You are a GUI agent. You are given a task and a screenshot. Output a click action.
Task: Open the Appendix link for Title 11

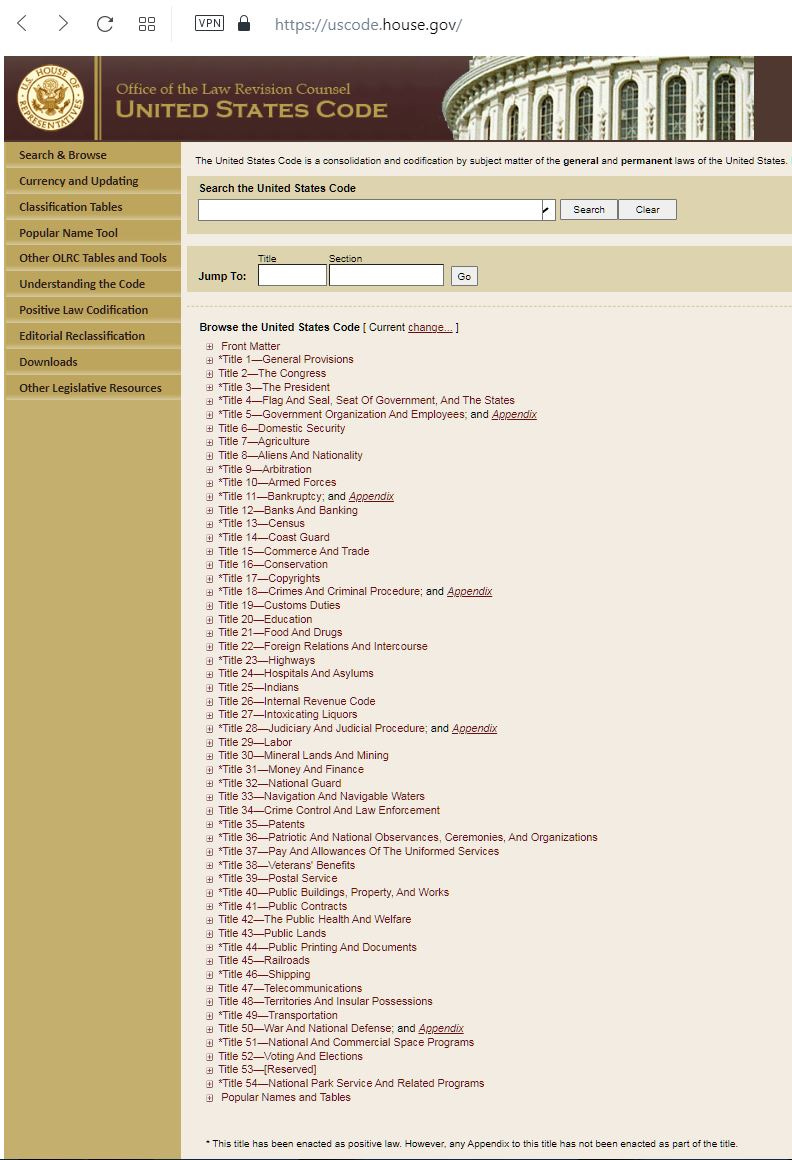click(371, 496)
